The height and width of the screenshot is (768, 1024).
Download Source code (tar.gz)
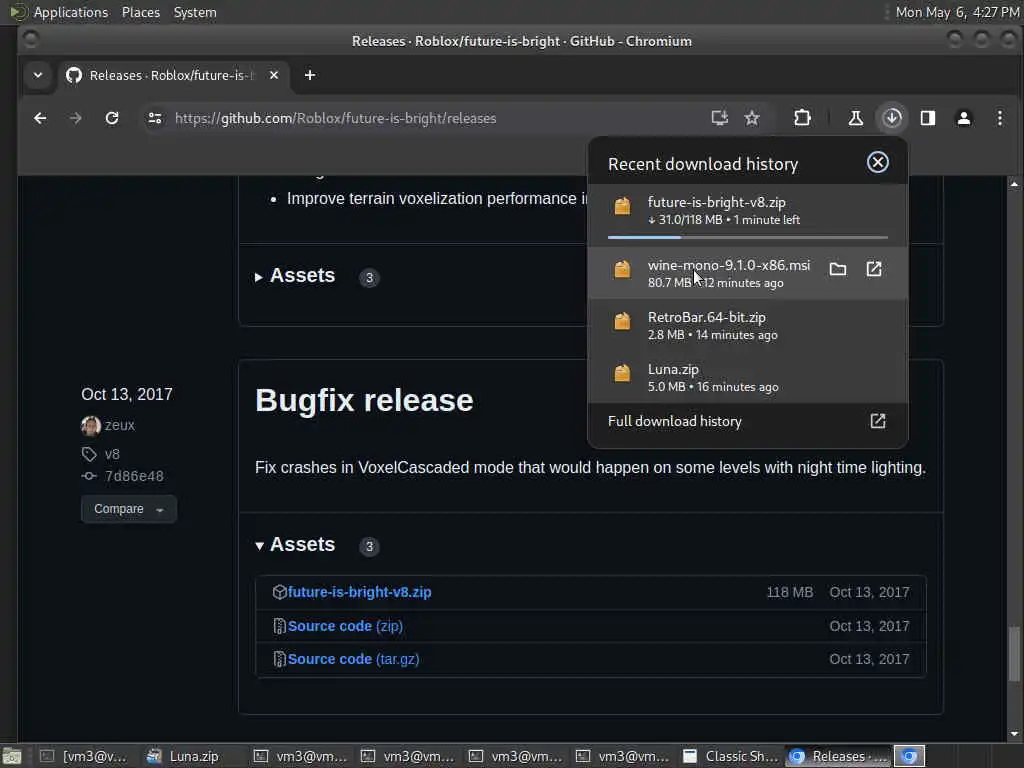[353, 660]
